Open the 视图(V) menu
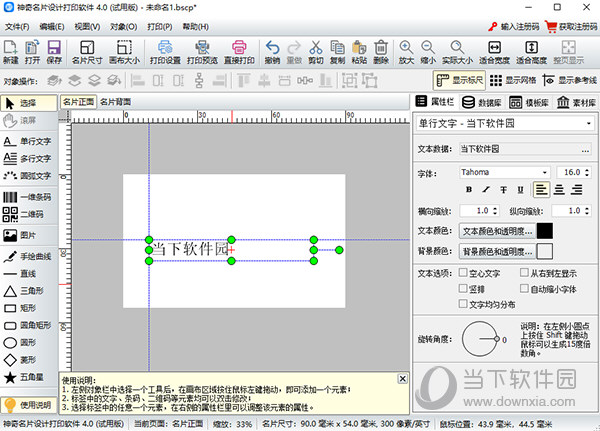 click(87, 27)
